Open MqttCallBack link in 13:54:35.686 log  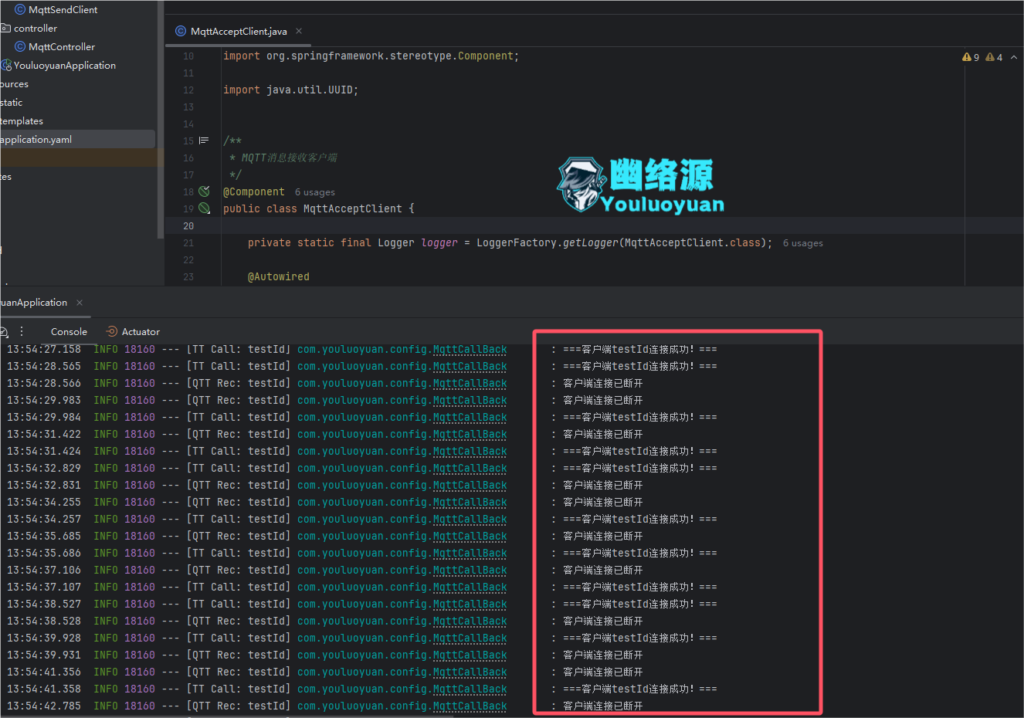(x=470, y=553)
